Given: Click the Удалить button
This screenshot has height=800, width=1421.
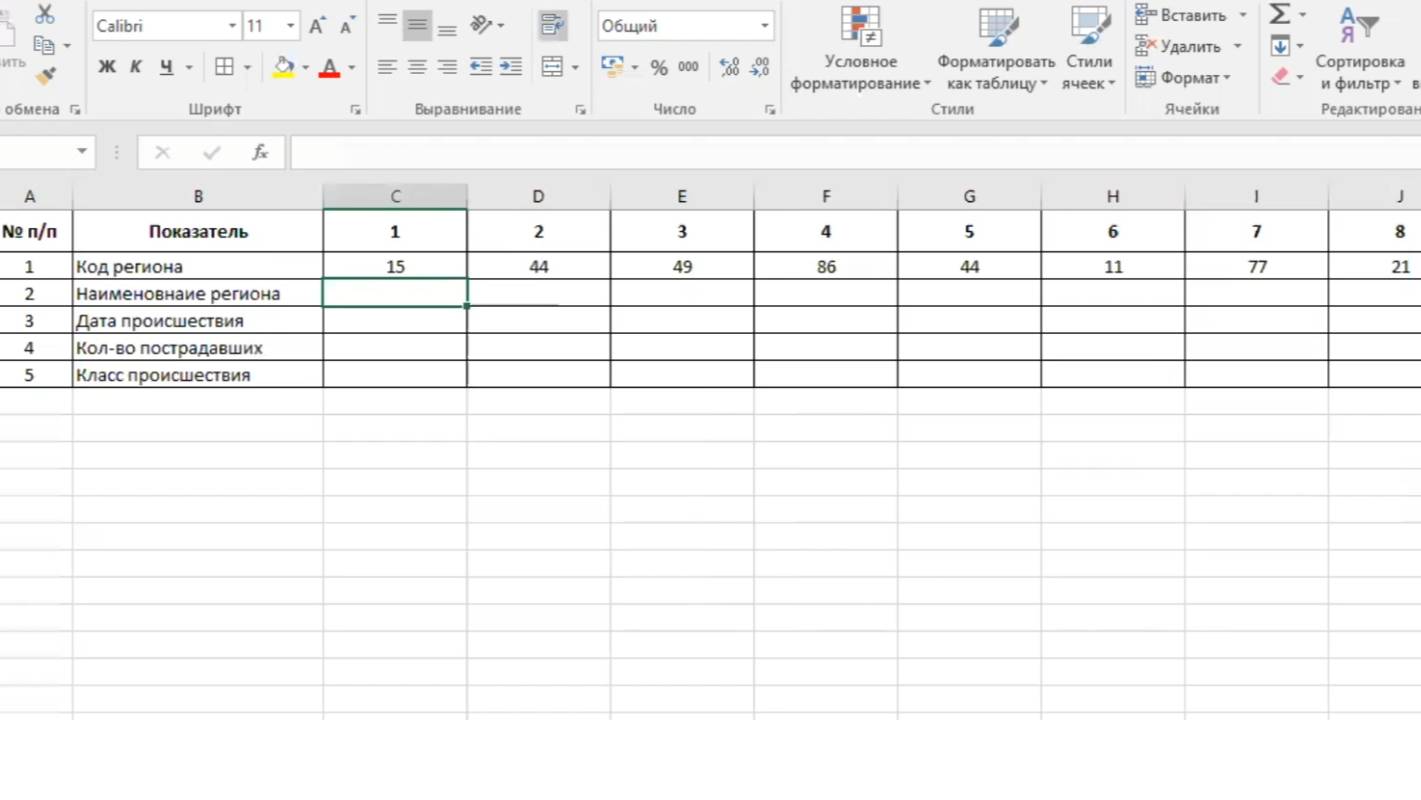Looking at the screenshot, I should (x=1178, y=46).
